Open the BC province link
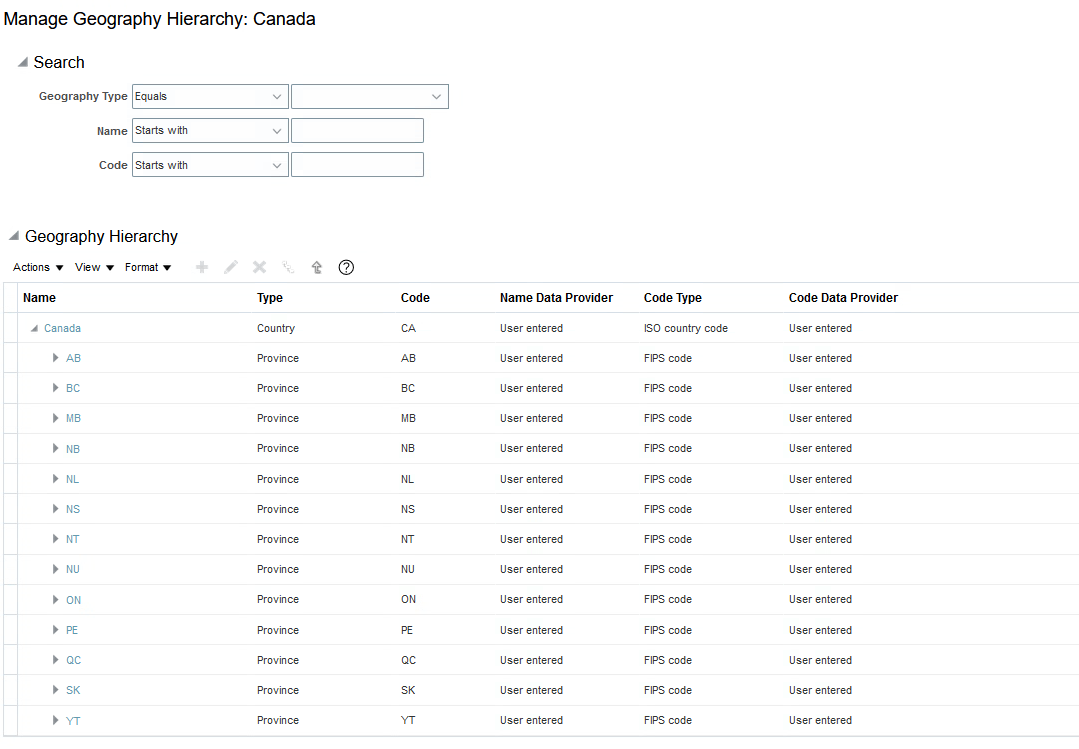Screen dimensions: 1079x749 [73, 388]
